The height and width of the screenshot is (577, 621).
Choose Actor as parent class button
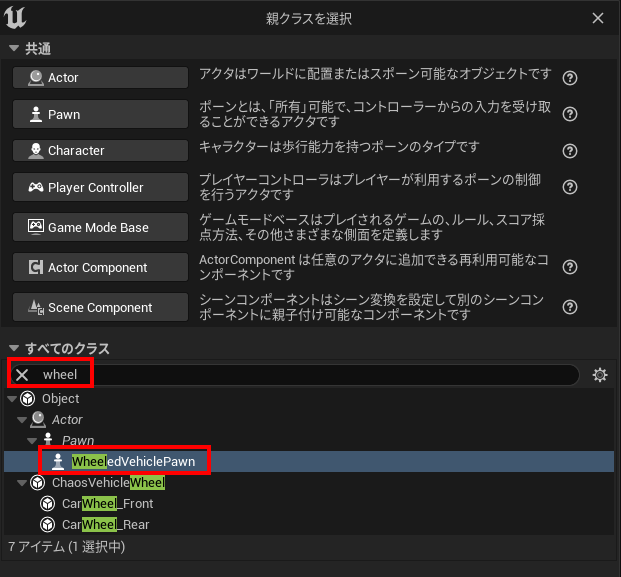(x=100, y=77)
